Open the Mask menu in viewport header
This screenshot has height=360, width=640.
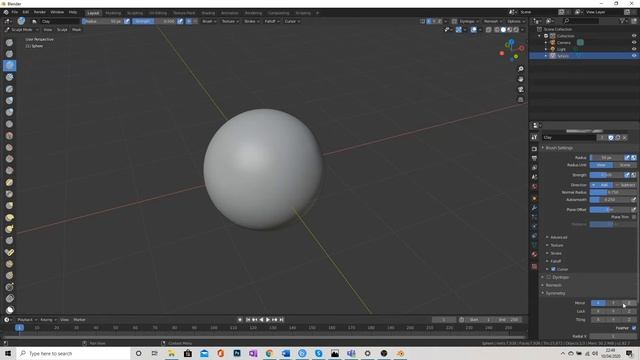pos(76,30)
